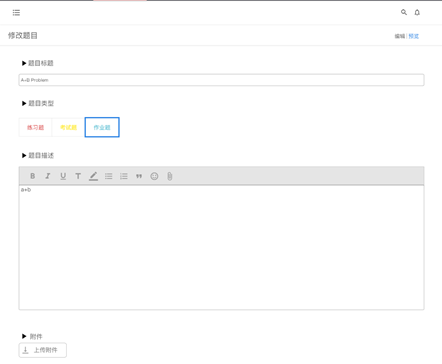Open the hamburger menu icon
Viewport: 442px width, 364px height.
[16, 13]
